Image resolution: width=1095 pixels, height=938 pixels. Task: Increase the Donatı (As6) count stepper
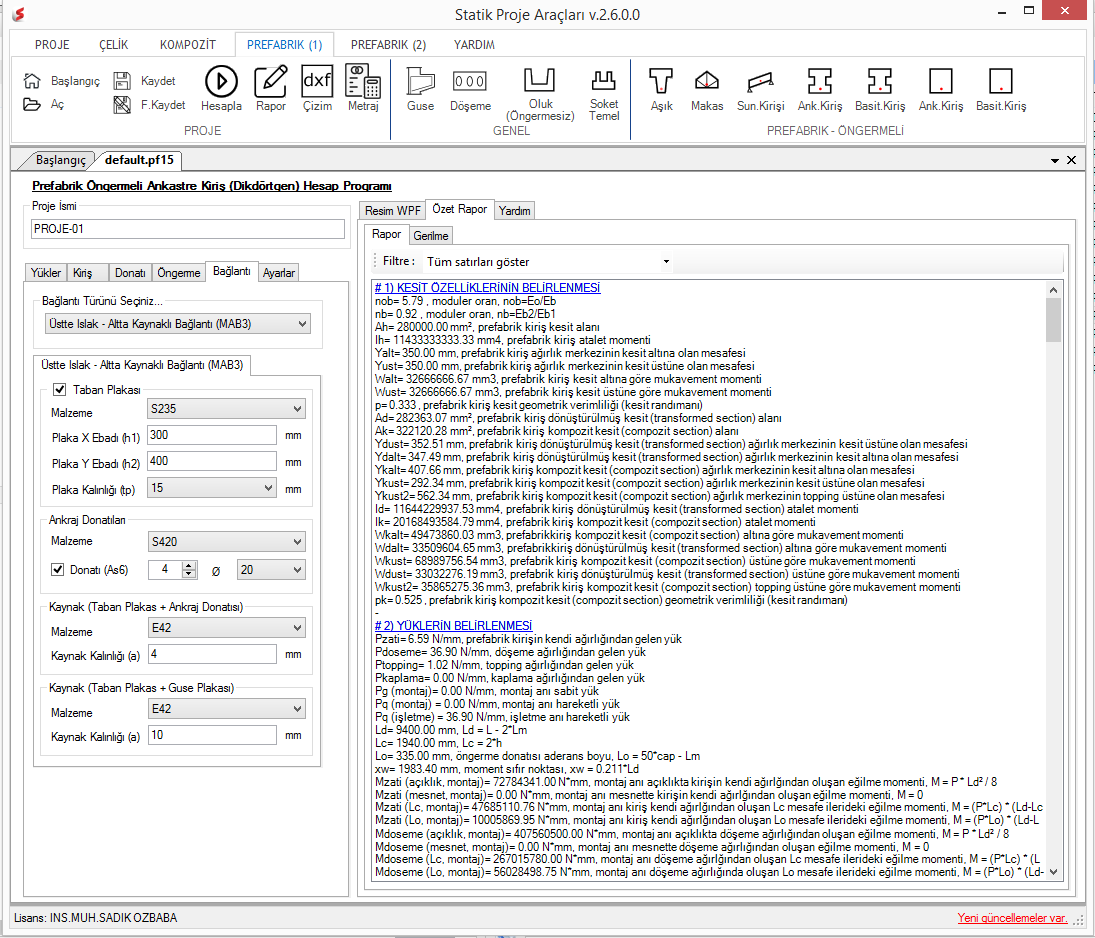(x=189, y=565)
